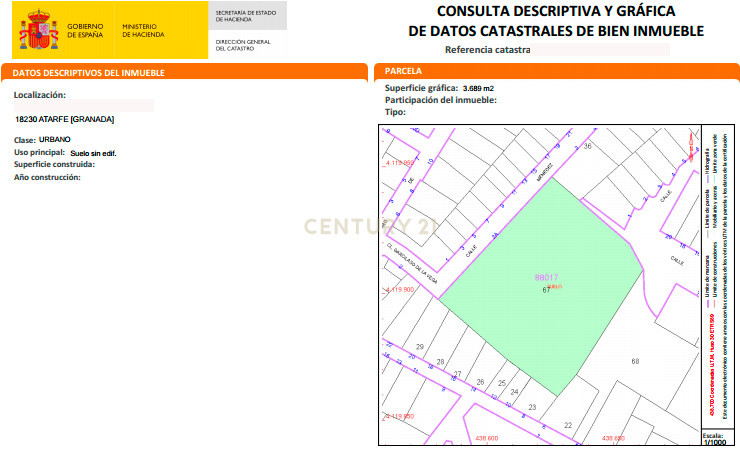
Task: Click the red north arrow on map
Action: click(x=691, y=147)
